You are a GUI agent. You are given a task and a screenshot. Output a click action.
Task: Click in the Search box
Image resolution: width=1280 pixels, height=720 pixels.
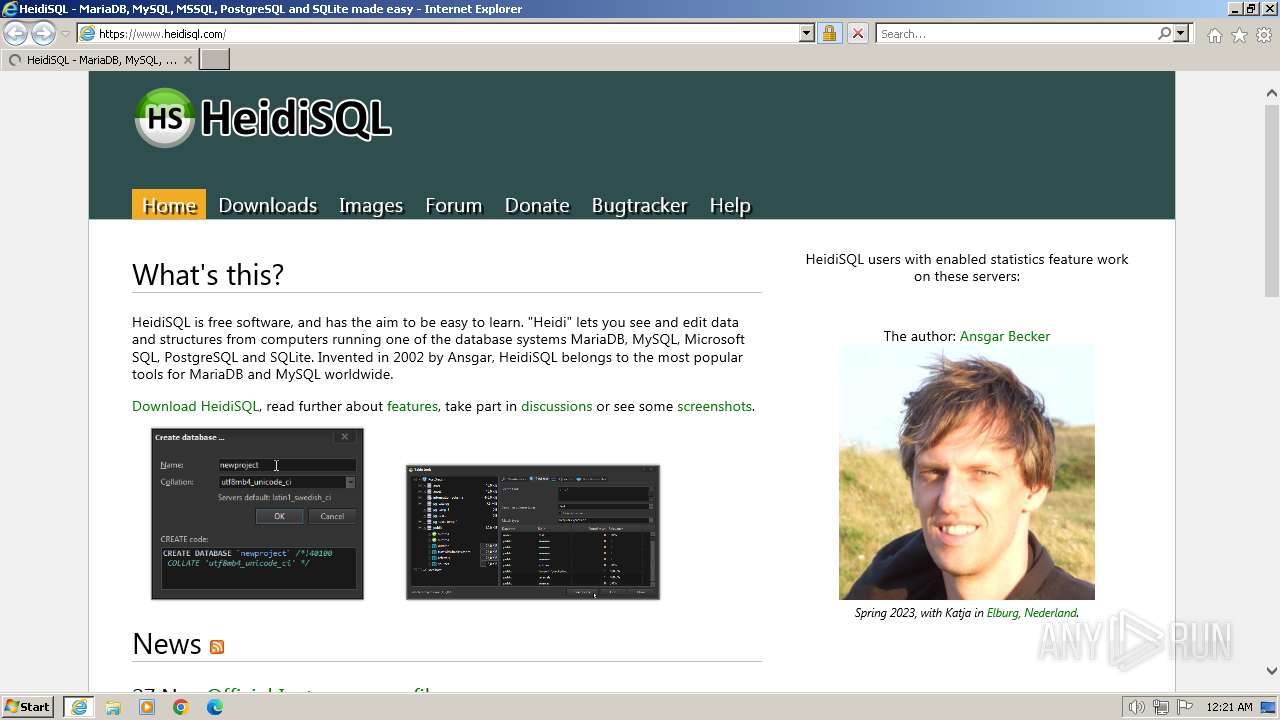1016,33
